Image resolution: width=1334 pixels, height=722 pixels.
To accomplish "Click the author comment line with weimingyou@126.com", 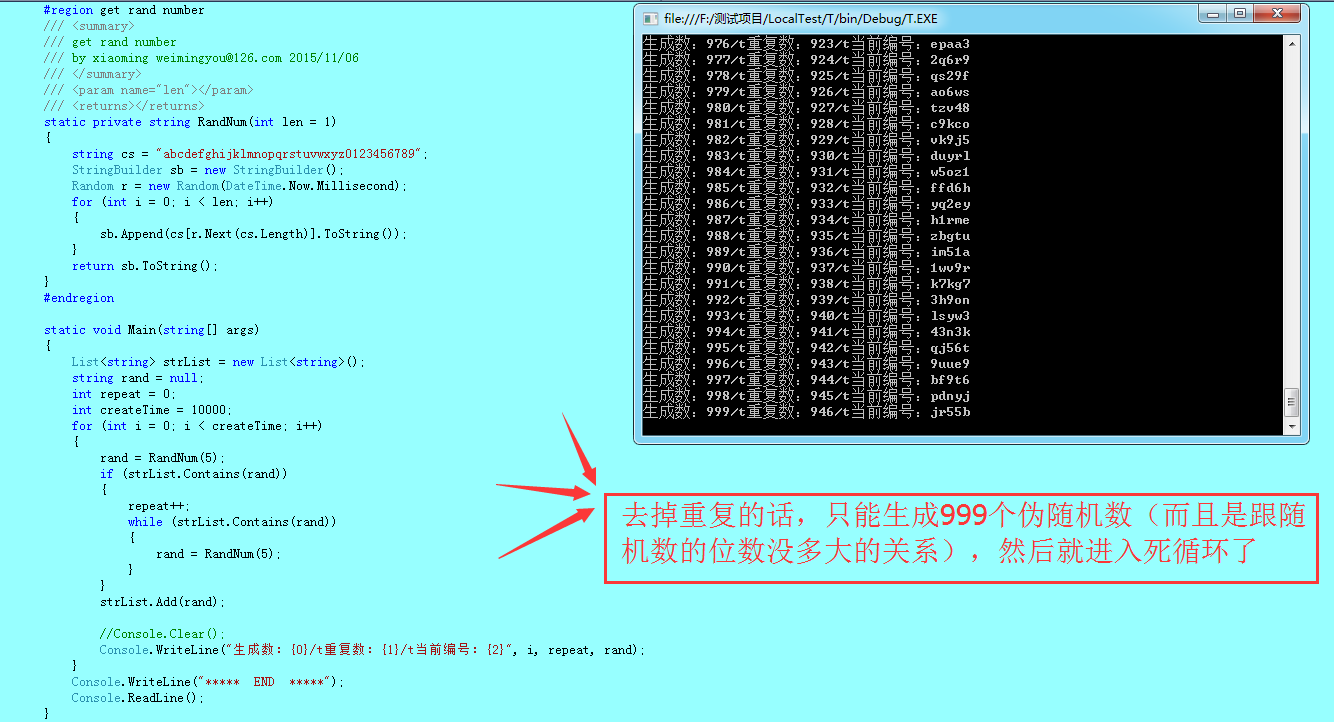I will 201,58.
